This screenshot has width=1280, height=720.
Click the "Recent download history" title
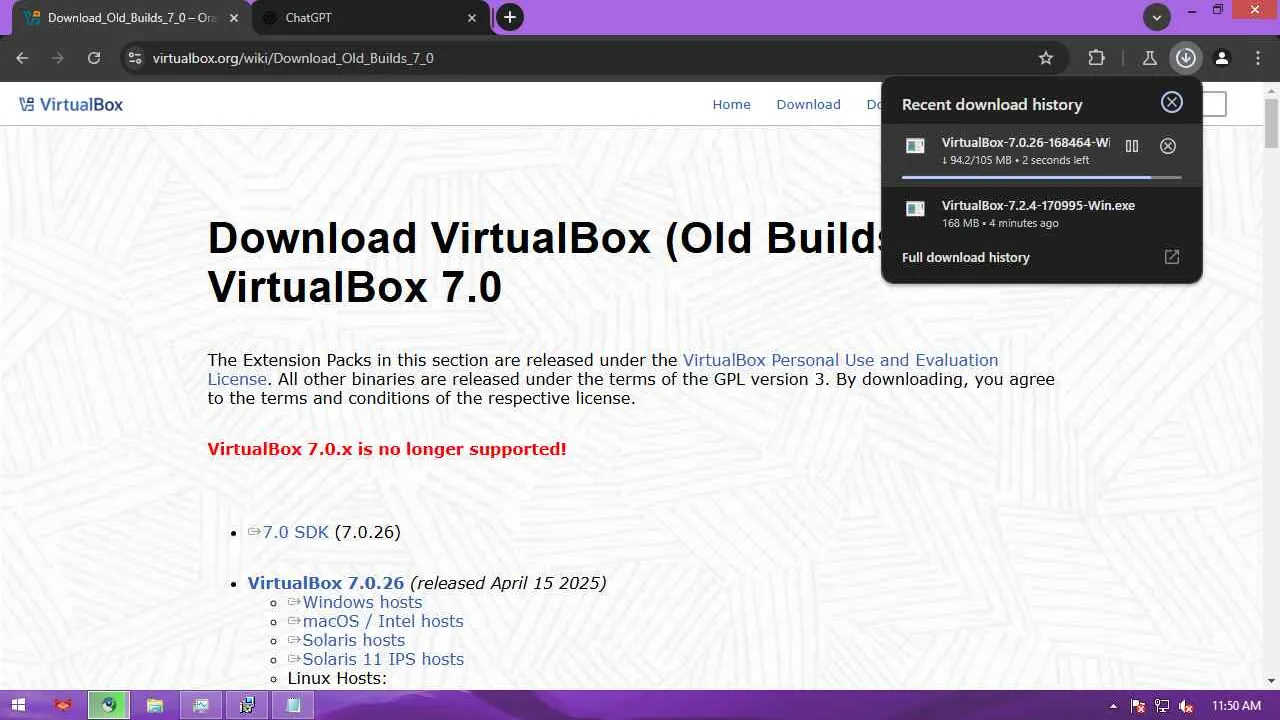tap(992, 104)
